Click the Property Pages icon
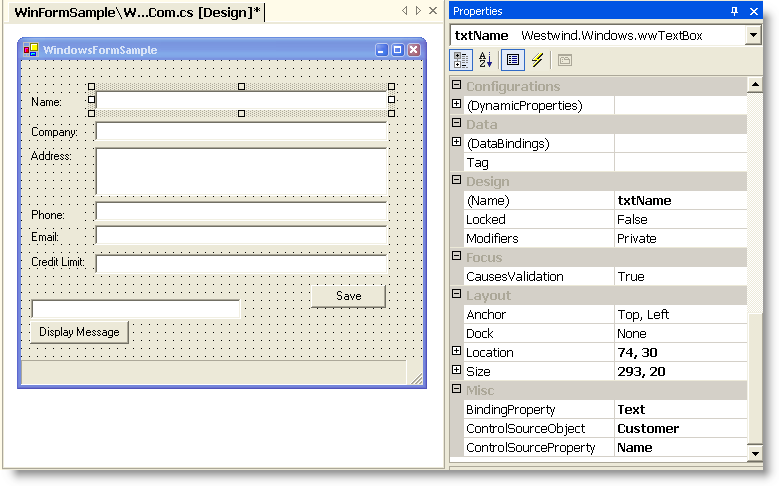Viewport: 779px width, 486px height. coord(565,60)
